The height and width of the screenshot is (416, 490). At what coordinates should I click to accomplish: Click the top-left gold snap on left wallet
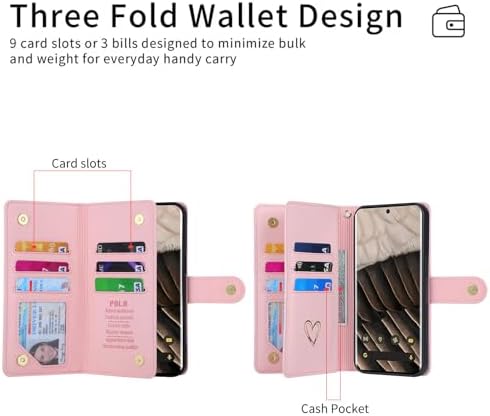point(23,219)
